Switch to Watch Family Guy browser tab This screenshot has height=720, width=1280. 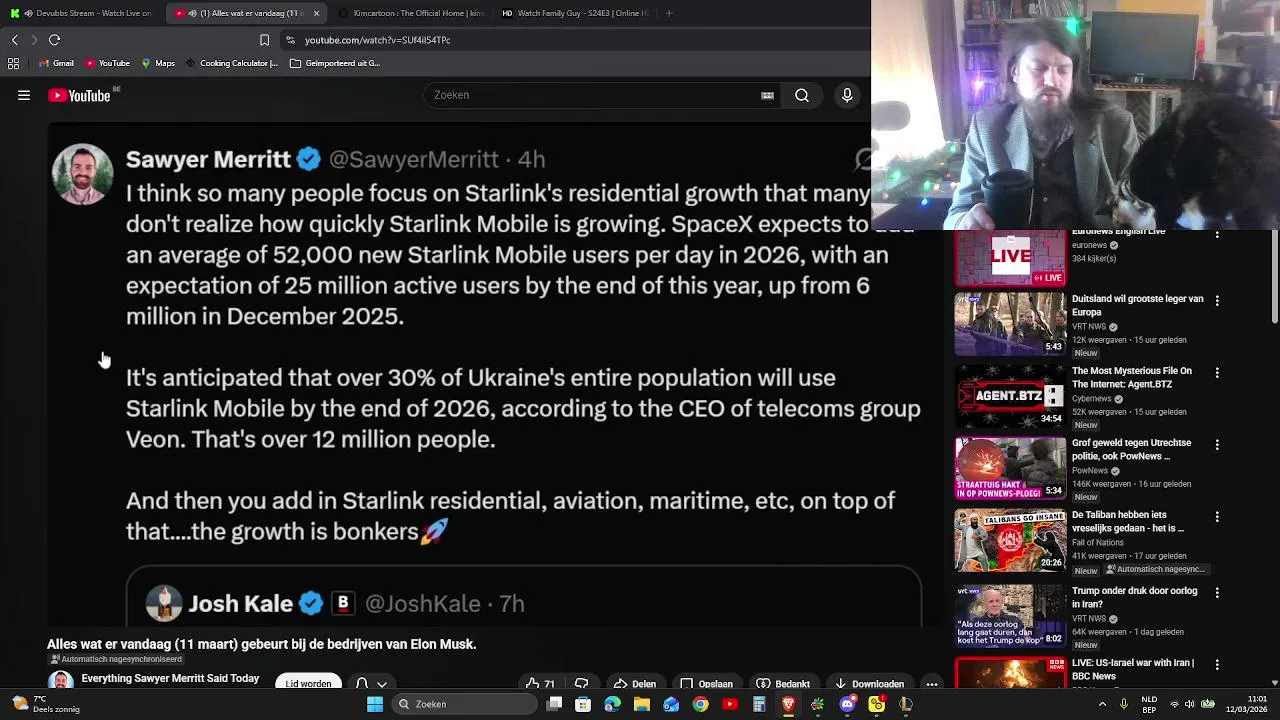(575, 13)
